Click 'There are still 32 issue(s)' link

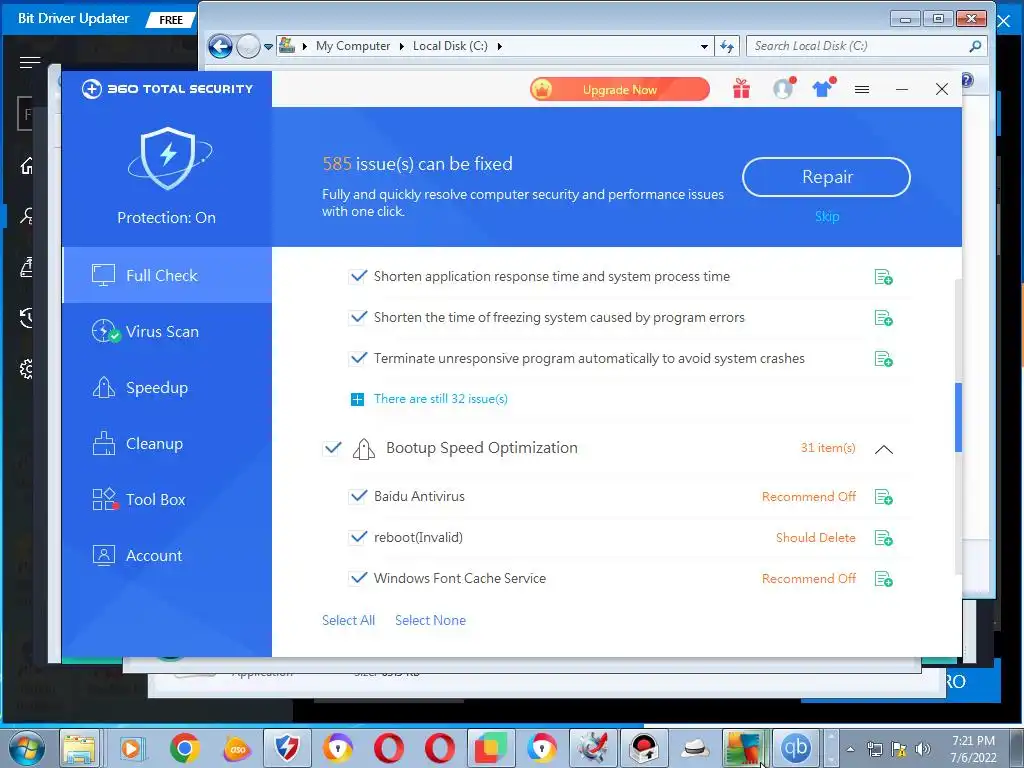(x=441, y=399)
